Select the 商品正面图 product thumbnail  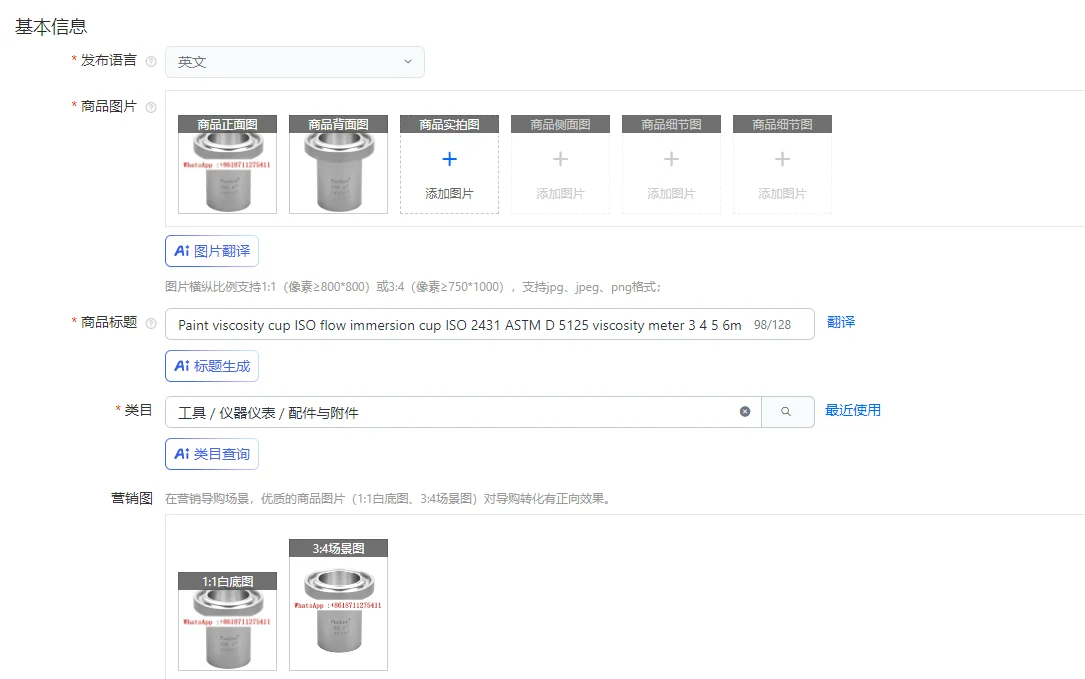(x=228, y=165)
